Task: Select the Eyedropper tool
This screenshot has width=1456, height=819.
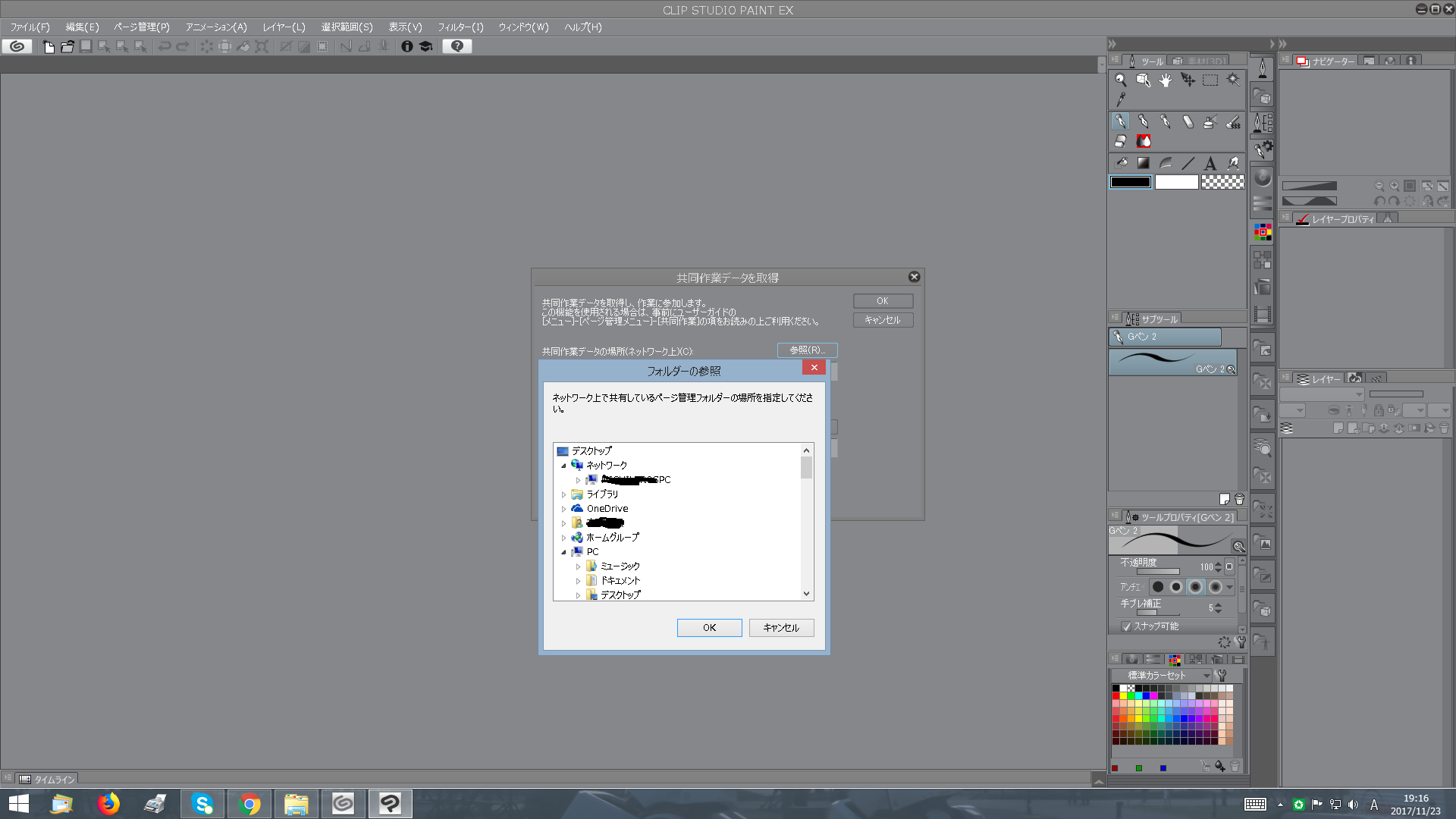Action: 1121,99
